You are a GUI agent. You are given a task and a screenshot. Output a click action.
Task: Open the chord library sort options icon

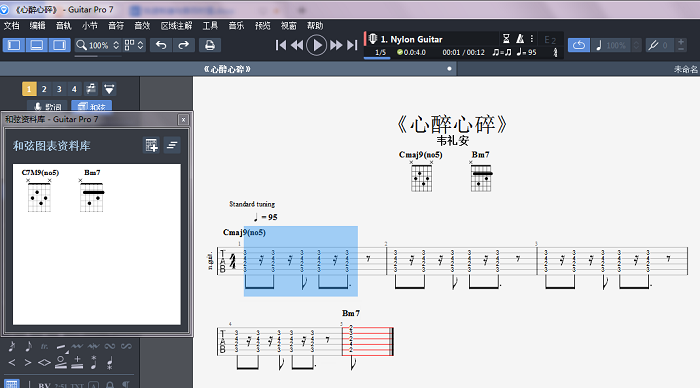click(x=172, y=145)
